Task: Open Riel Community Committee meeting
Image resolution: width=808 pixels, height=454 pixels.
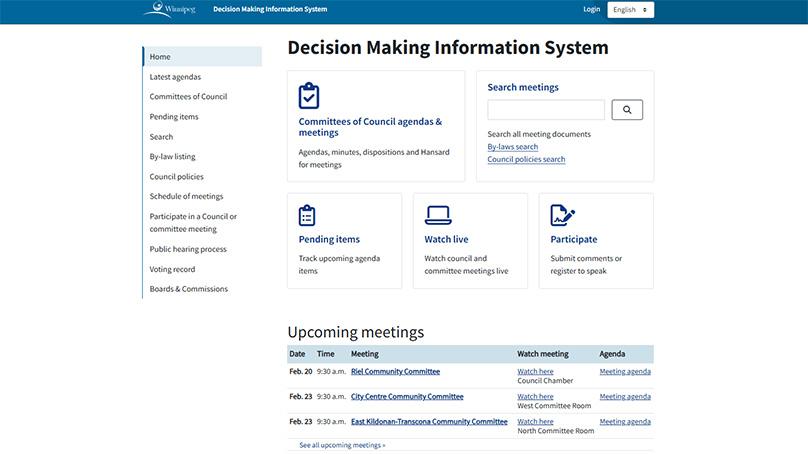Action: point(395,372)
